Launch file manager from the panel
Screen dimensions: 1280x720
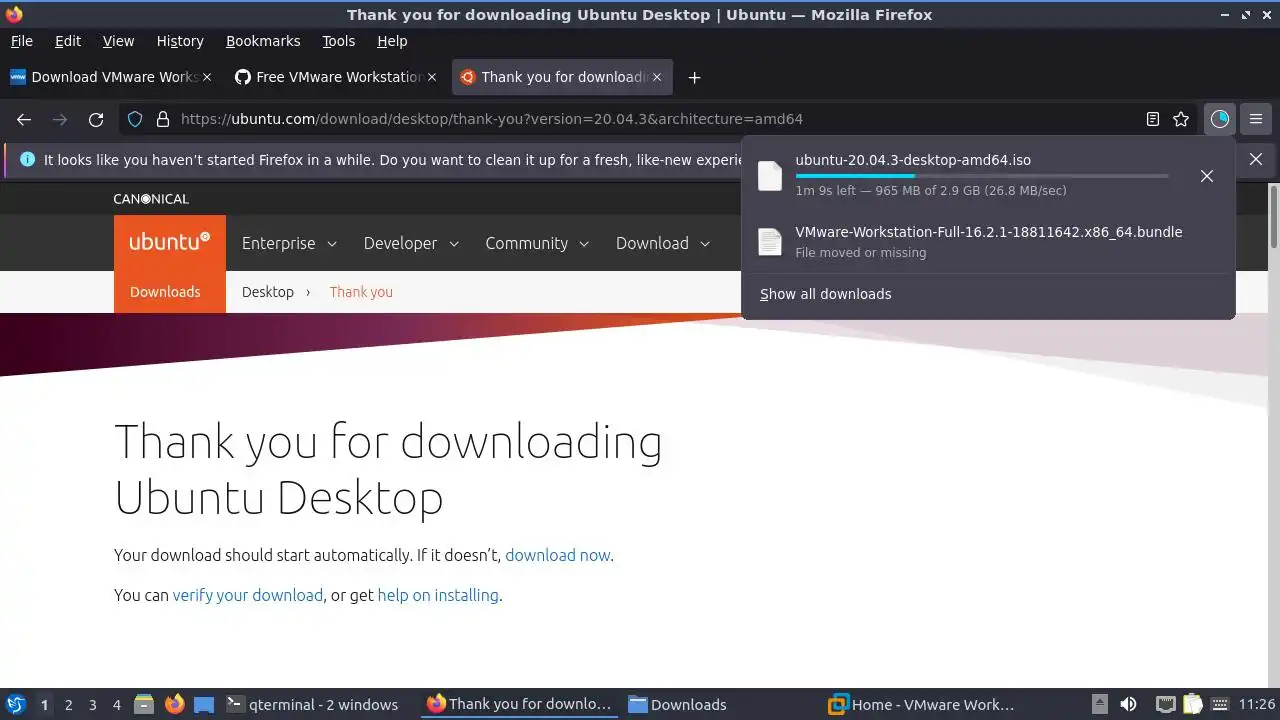click(144, 704)
